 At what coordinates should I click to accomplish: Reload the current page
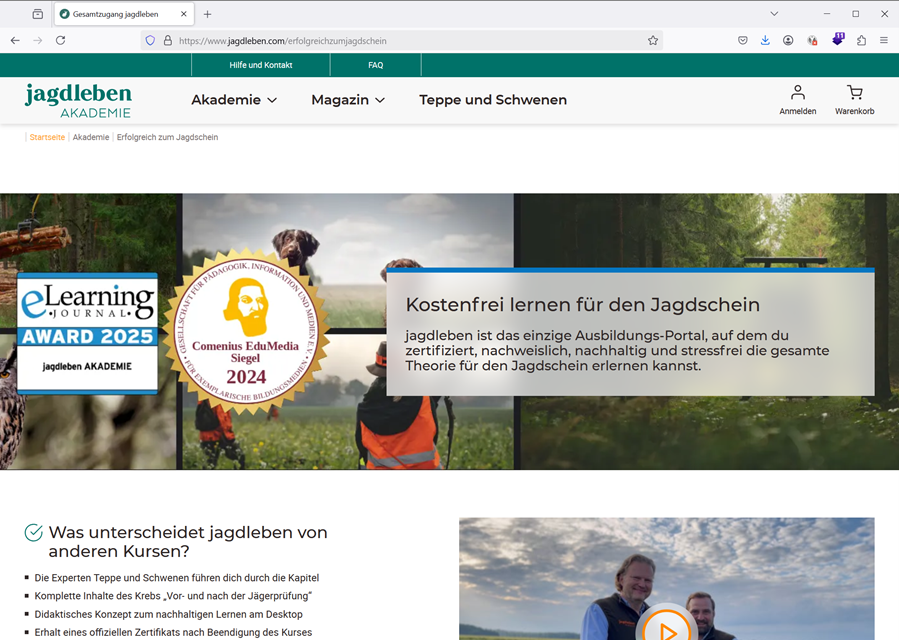[x=62, y=40]
